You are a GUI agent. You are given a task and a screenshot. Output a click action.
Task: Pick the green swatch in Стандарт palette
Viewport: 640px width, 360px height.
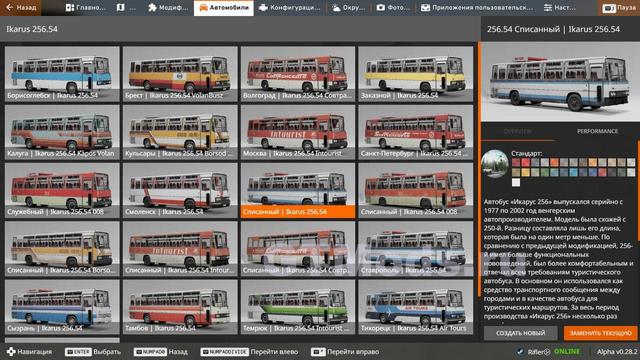545,173
